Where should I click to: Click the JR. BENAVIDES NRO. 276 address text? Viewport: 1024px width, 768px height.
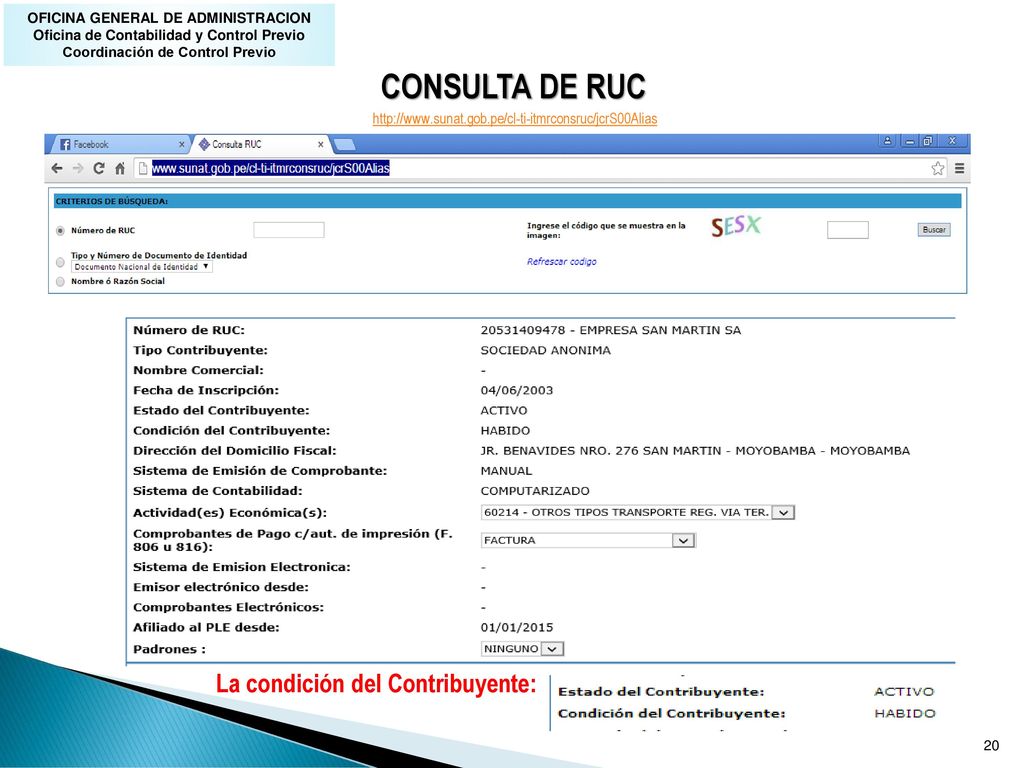pyautogui.click(x=695, y=451)
